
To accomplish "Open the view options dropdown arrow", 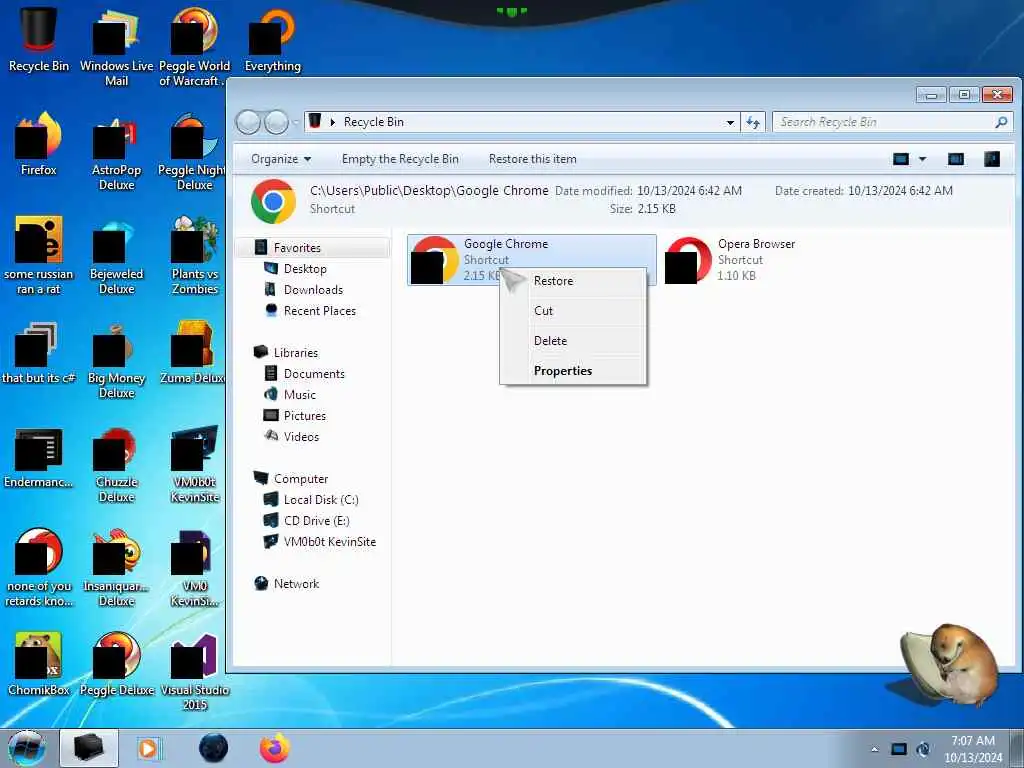I will point(922,159).
